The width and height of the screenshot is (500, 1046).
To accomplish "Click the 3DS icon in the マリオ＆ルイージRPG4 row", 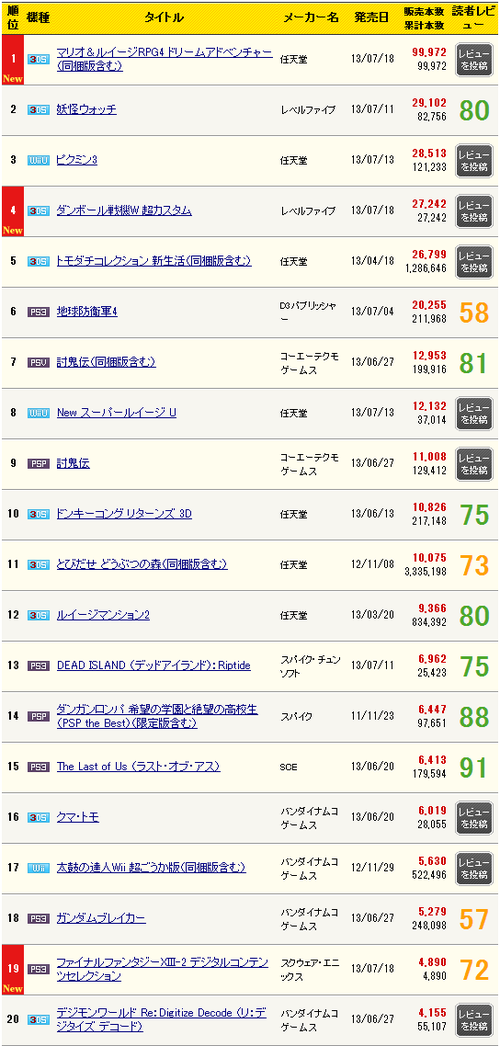I will click(38, 59).
